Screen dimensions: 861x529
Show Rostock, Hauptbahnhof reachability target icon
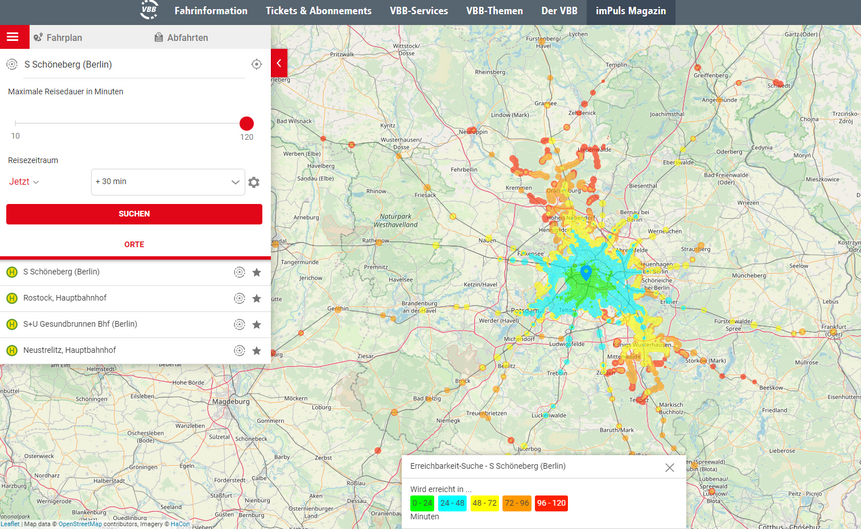pos(239,298)
